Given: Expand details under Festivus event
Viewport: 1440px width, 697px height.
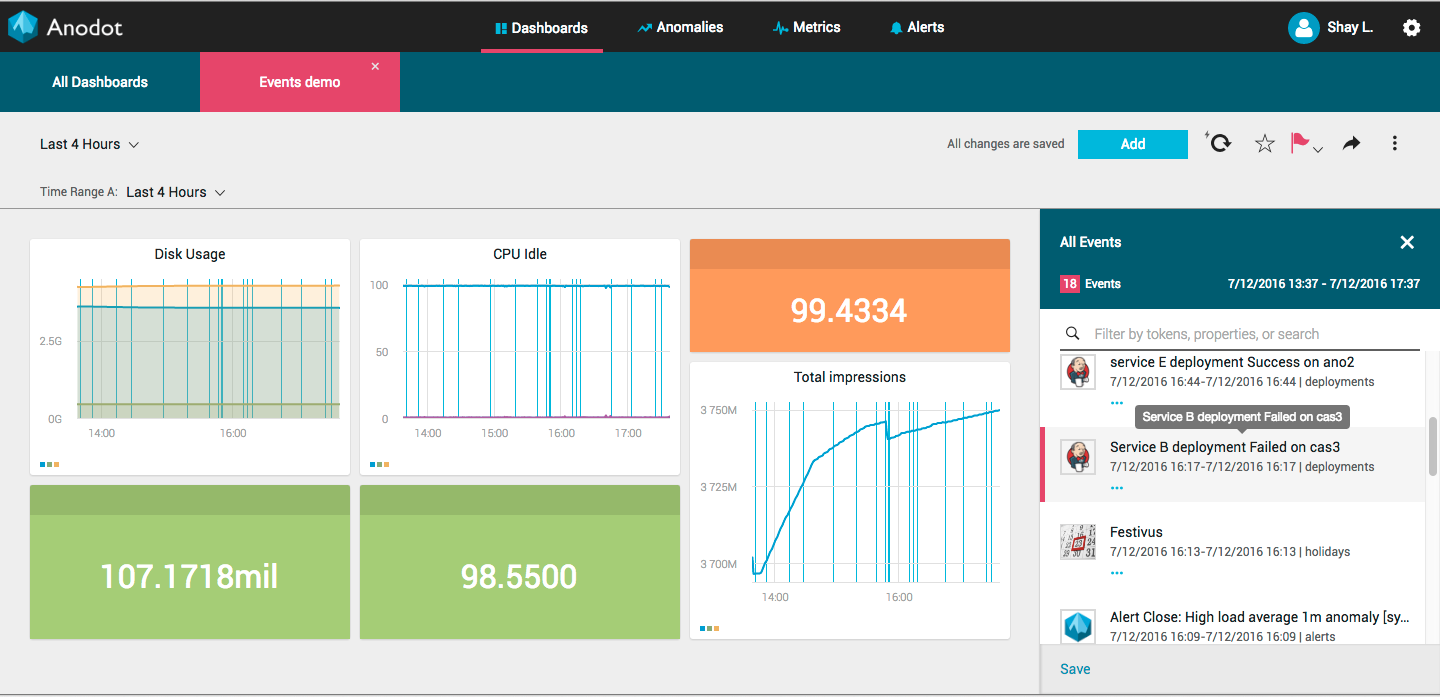Looking at the screenshot, I should tap(1117, 573).
